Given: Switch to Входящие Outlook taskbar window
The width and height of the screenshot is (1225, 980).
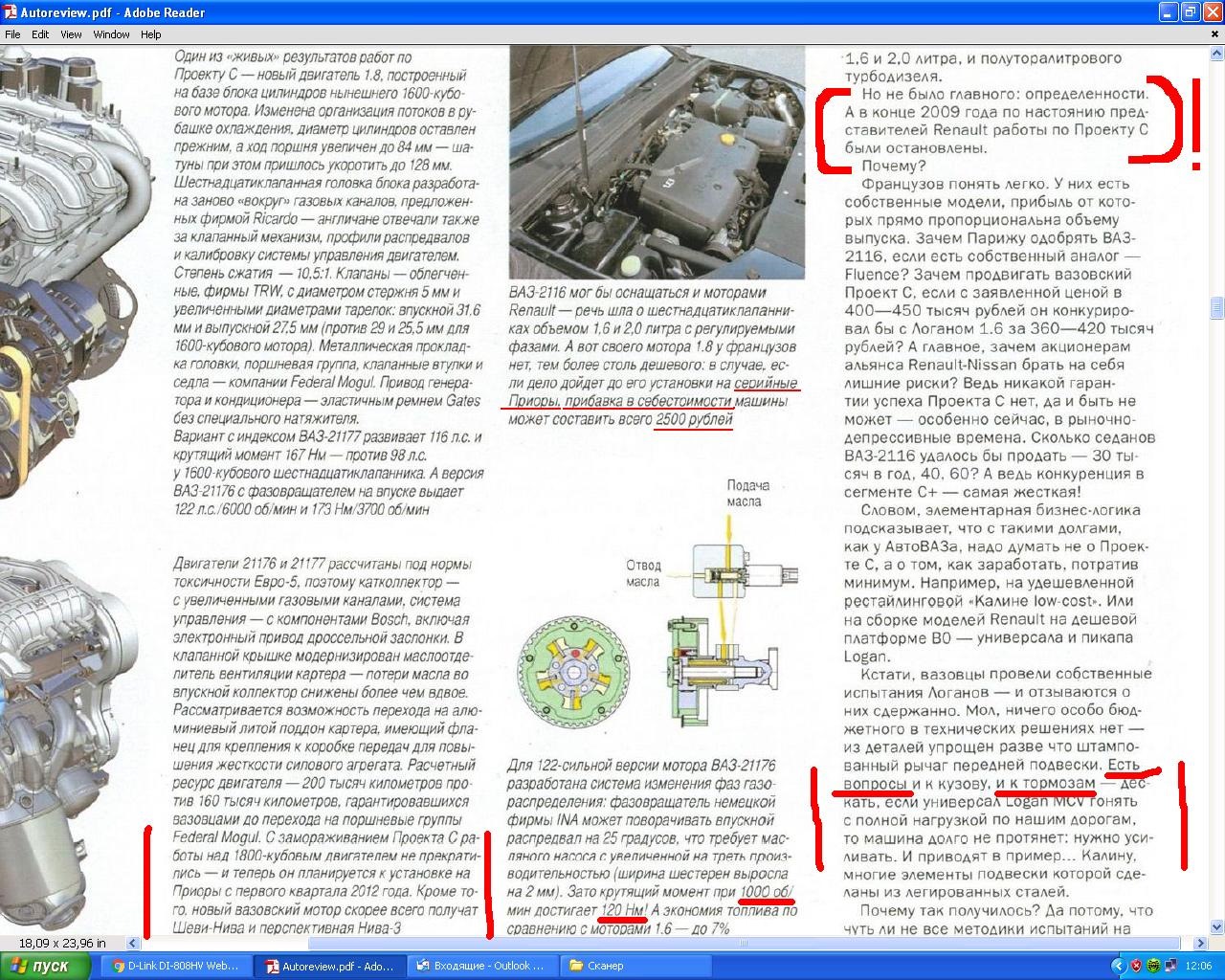Looking at the screenshot, I should (483, 966).
